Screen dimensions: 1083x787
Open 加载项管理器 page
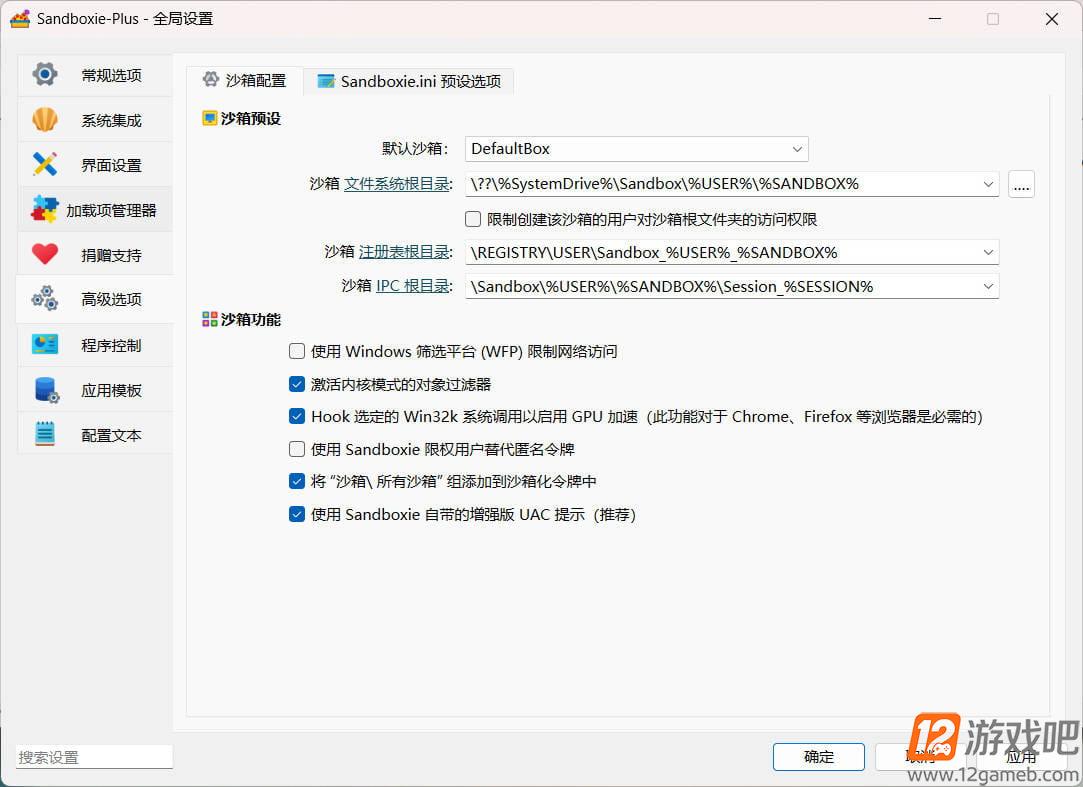(x=95, y=209)
